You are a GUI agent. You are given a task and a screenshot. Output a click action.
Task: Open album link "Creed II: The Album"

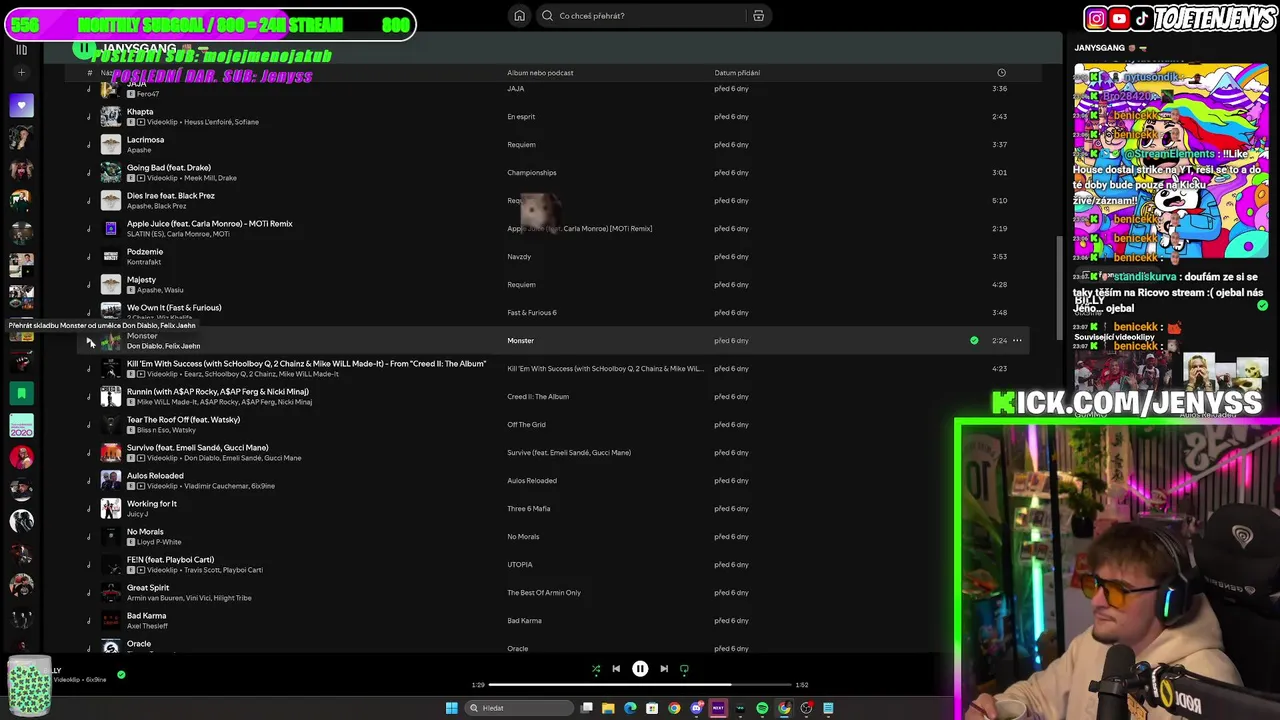coord(538,397)
